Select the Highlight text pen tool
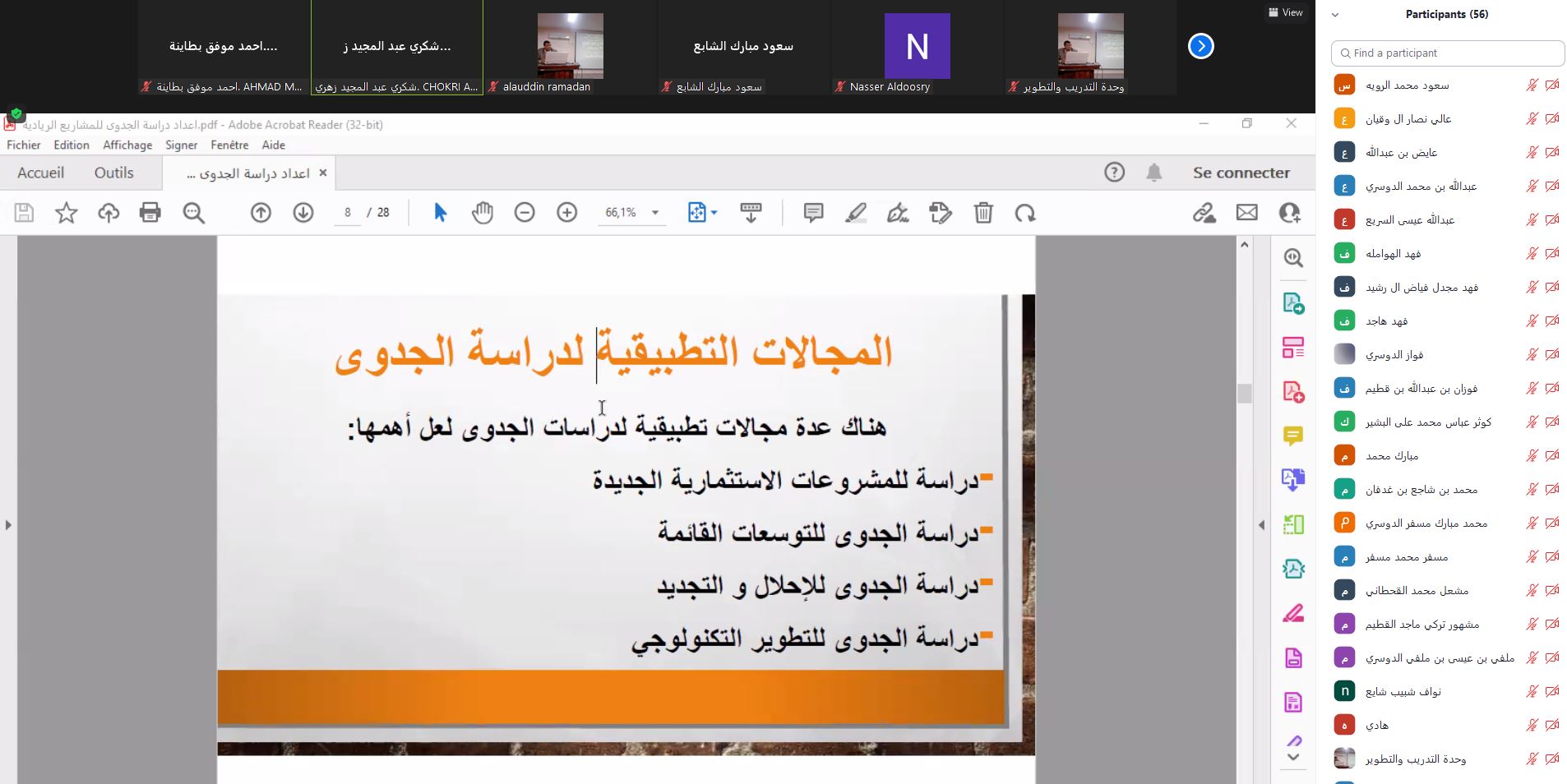Viewport: 1567px width, 784px height. click(856, 213)
